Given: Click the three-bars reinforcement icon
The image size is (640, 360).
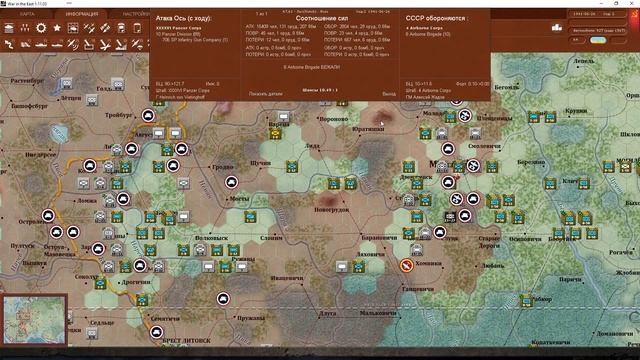Looking at the screenshot, I should (25, 28).
